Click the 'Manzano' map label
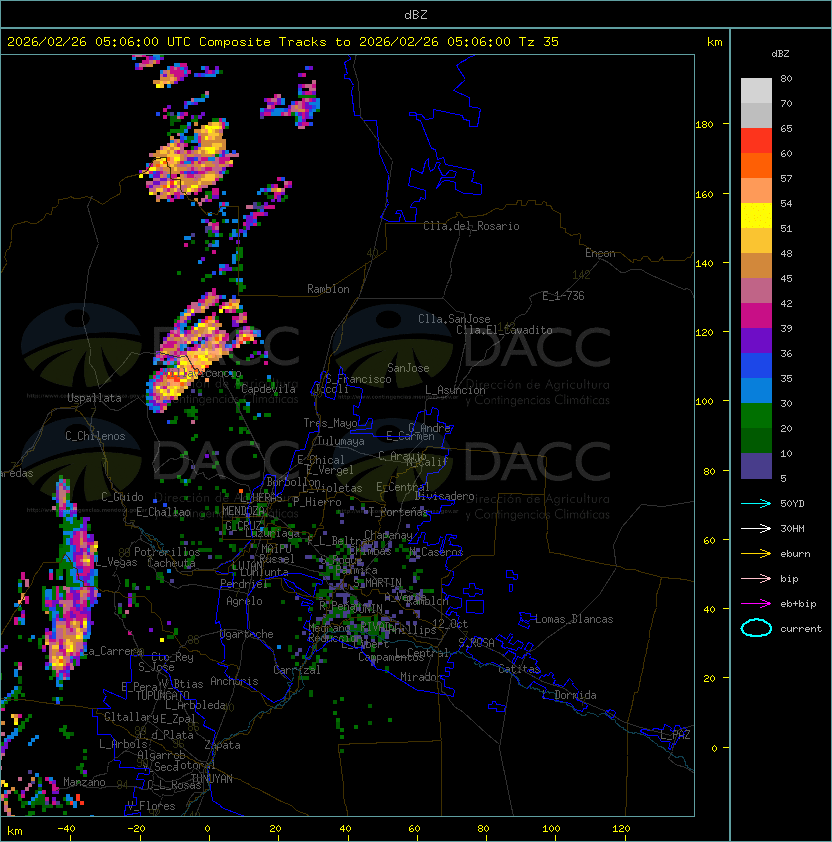This screenshot has width=832, height=842. click(x=84, y=782)
